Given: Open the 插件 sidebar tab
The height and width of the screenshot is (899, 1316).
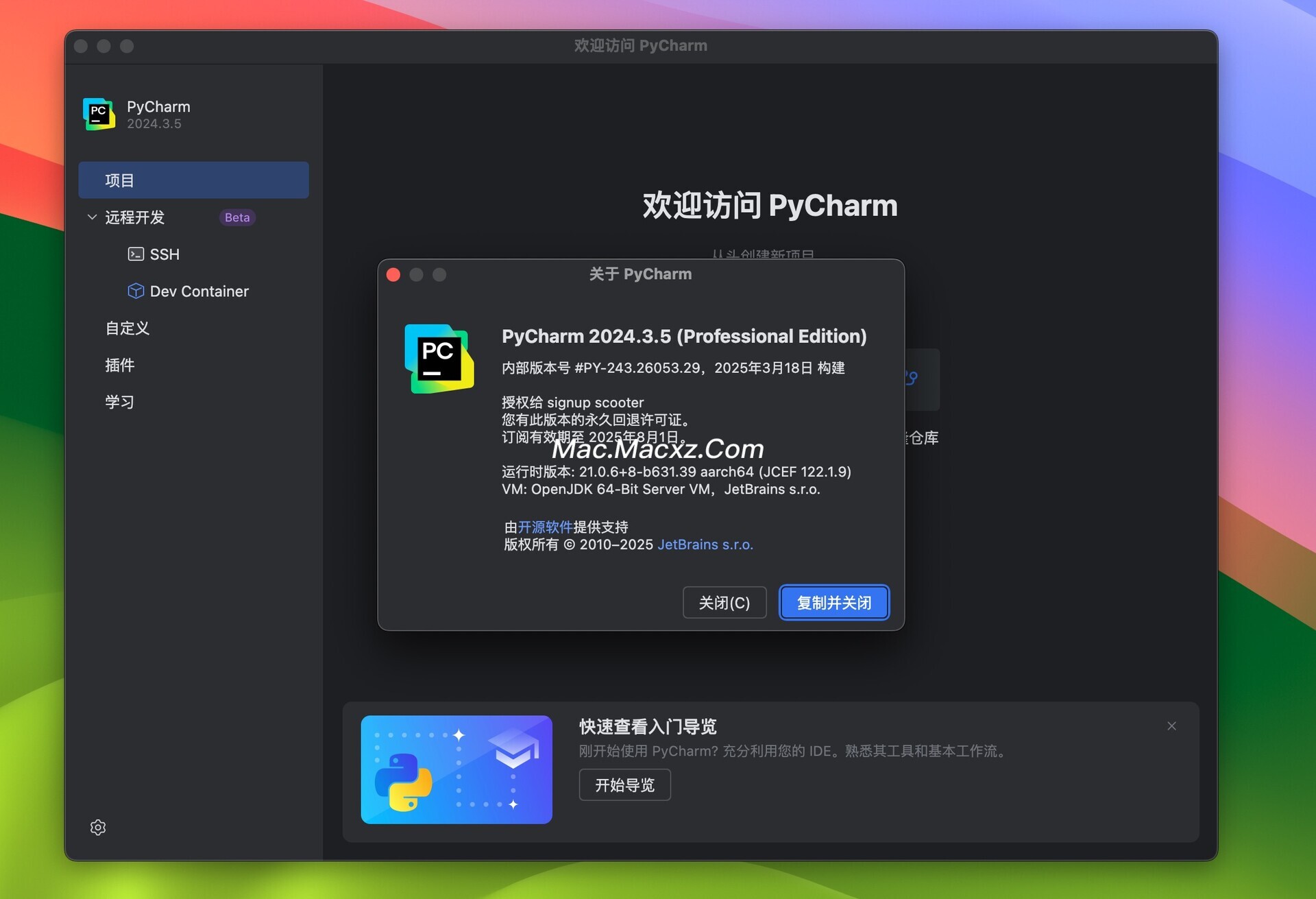Looking at the screenshot, I should tap(119, 365).
